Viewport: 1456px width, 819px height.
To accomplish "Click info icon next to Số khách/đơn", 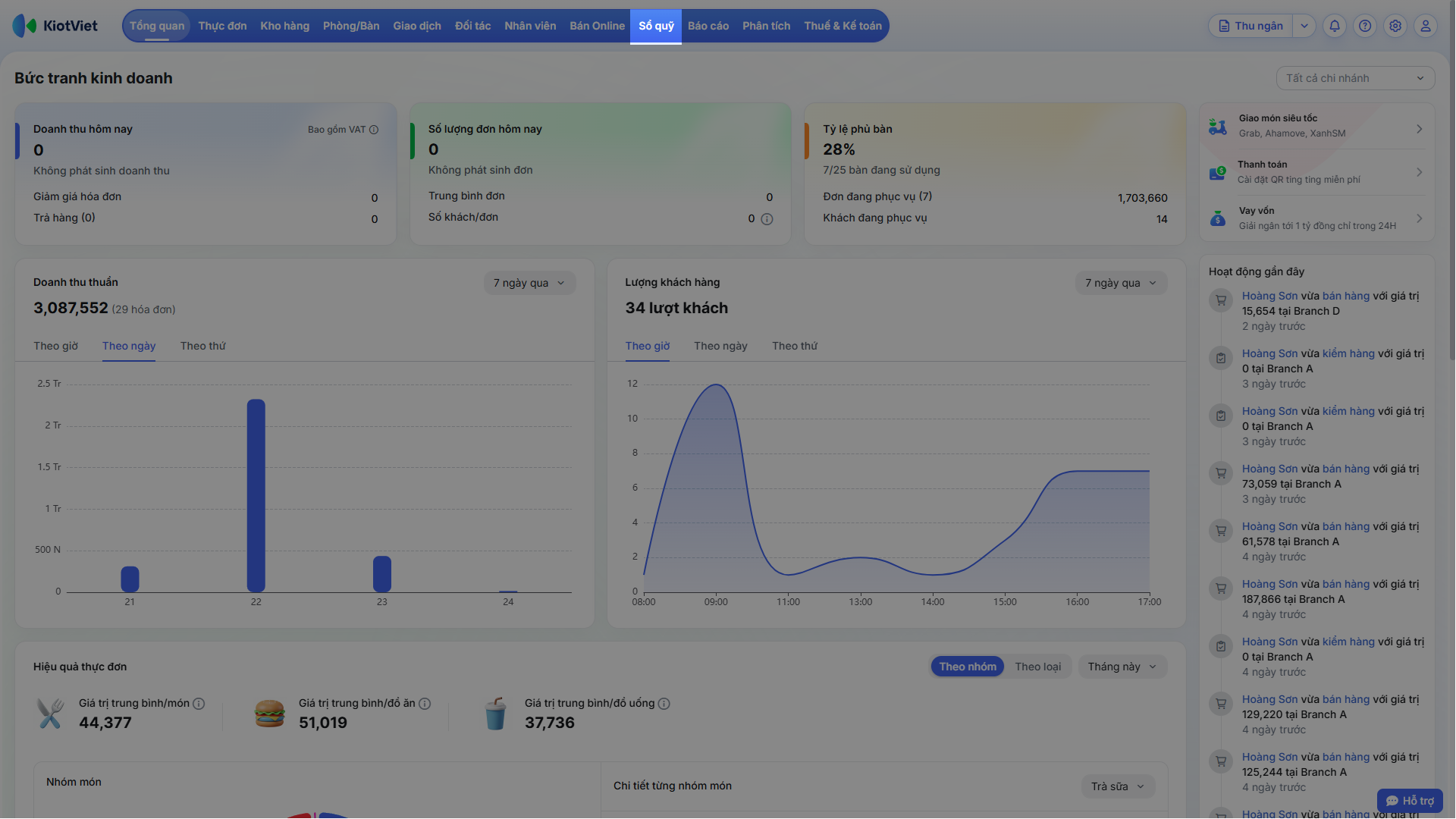I will [x=767, y=219].
